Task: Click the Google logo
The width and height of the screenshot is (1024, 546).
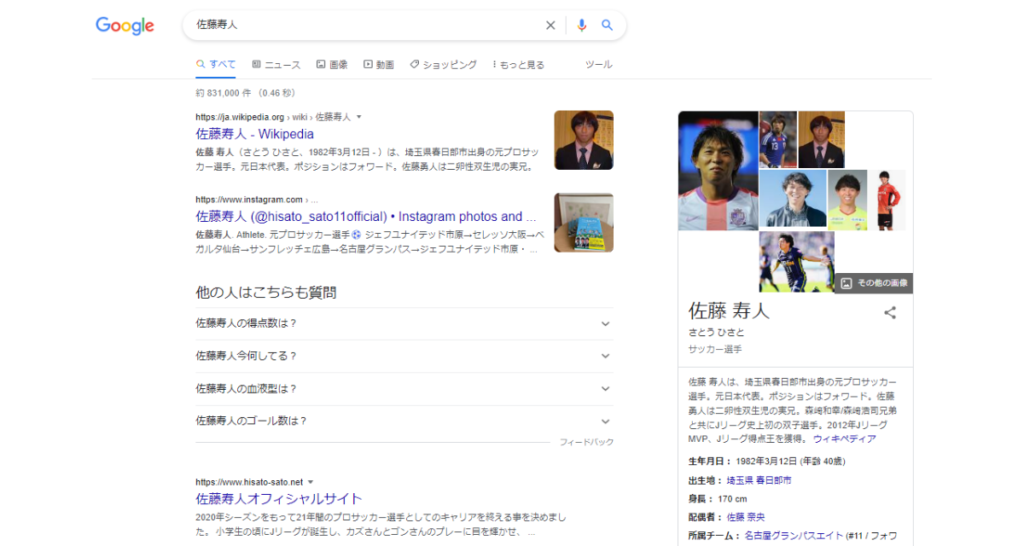Action: point(125,26)
